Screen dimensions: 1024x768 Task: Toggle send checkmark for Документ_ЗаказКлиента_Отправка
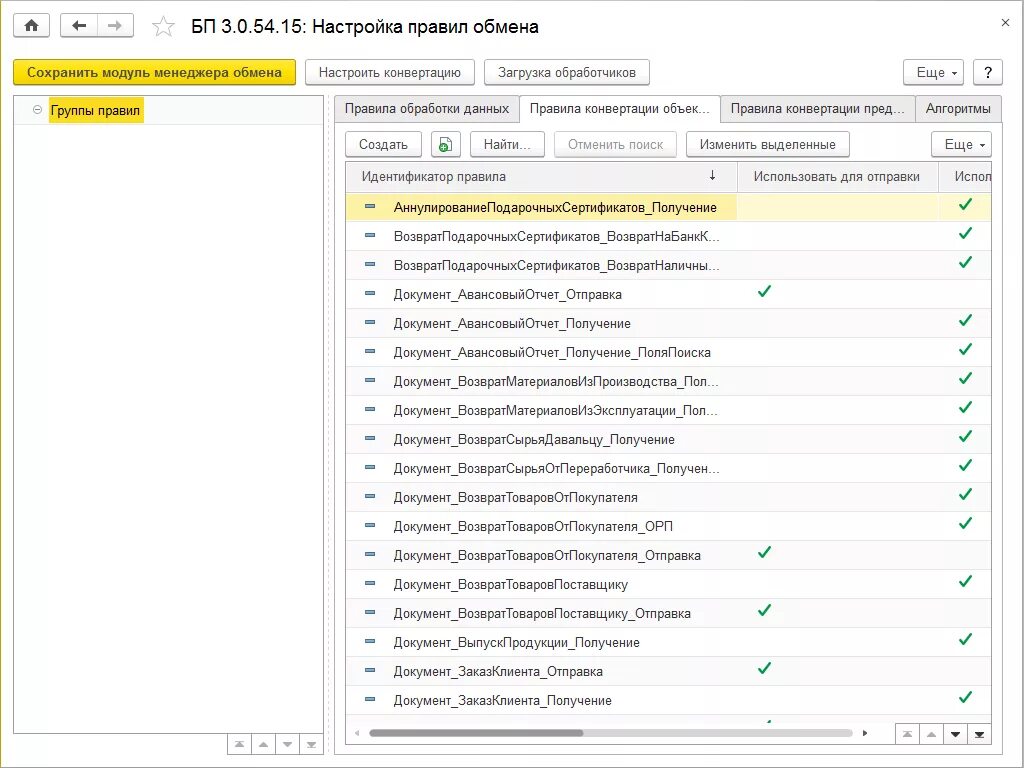(x=764, y=668)
